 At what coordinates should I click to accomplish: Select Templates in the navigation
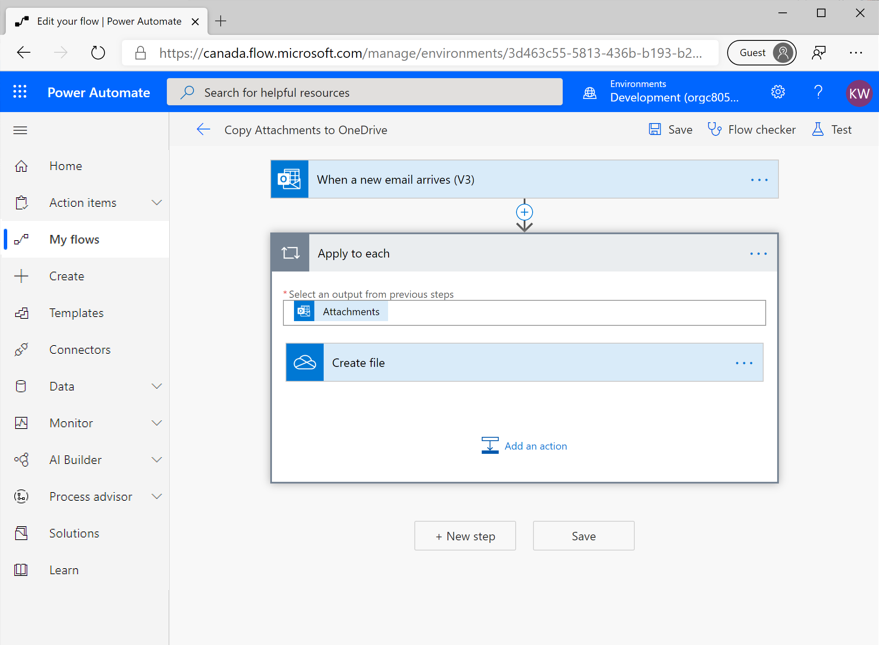76,313
